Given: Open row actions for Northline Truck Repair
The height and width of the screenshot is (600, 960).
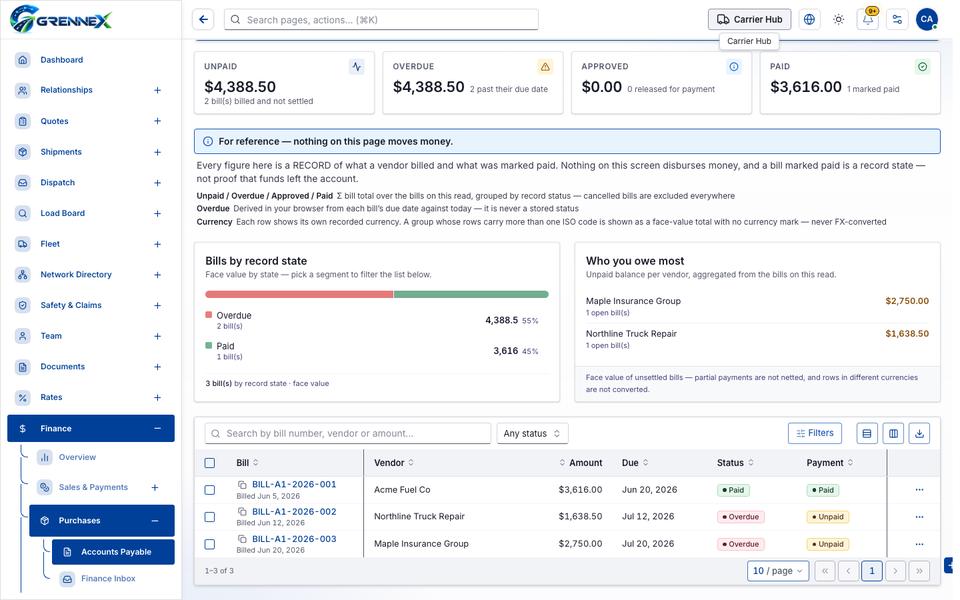Looking at the screenshot, I should tap(919, 517).
